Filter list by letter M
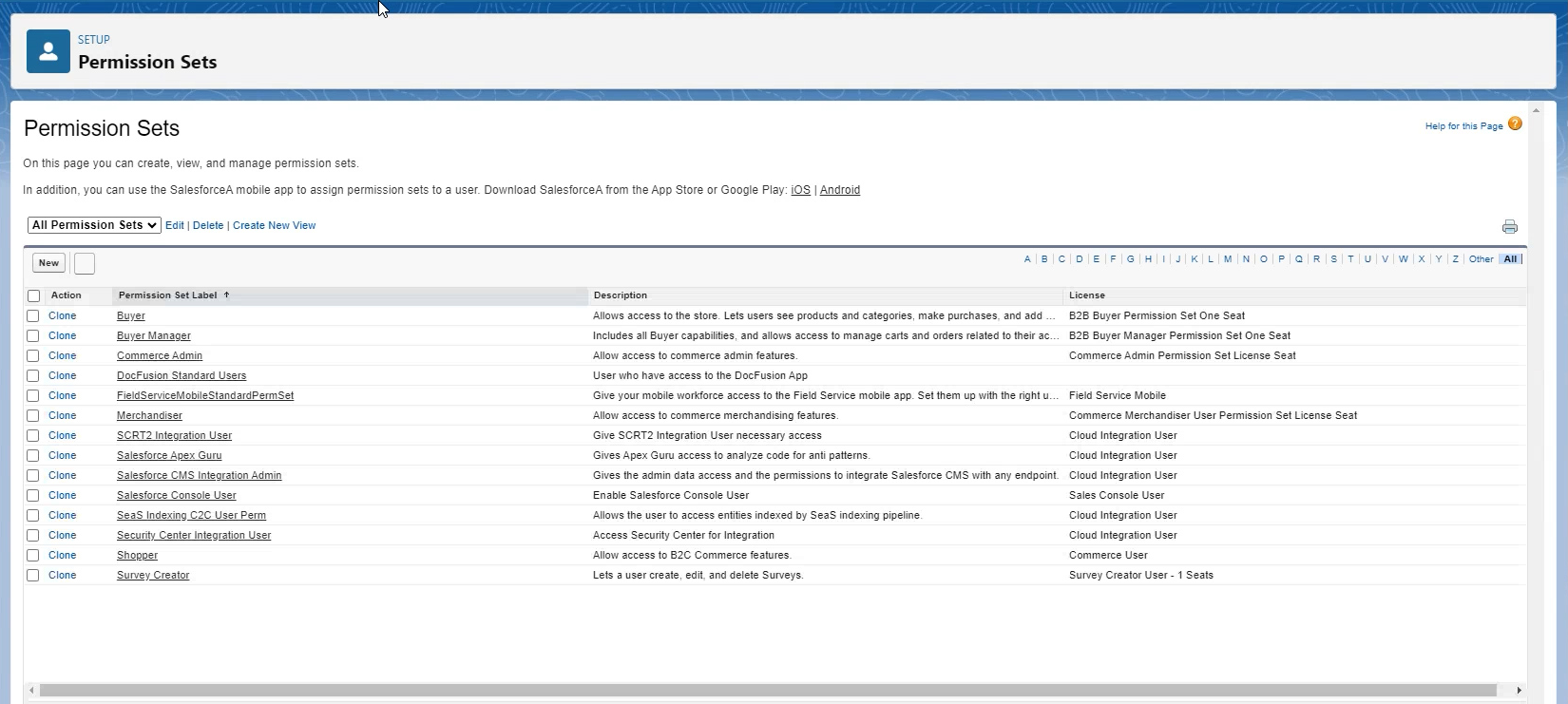 [1228, 259]
